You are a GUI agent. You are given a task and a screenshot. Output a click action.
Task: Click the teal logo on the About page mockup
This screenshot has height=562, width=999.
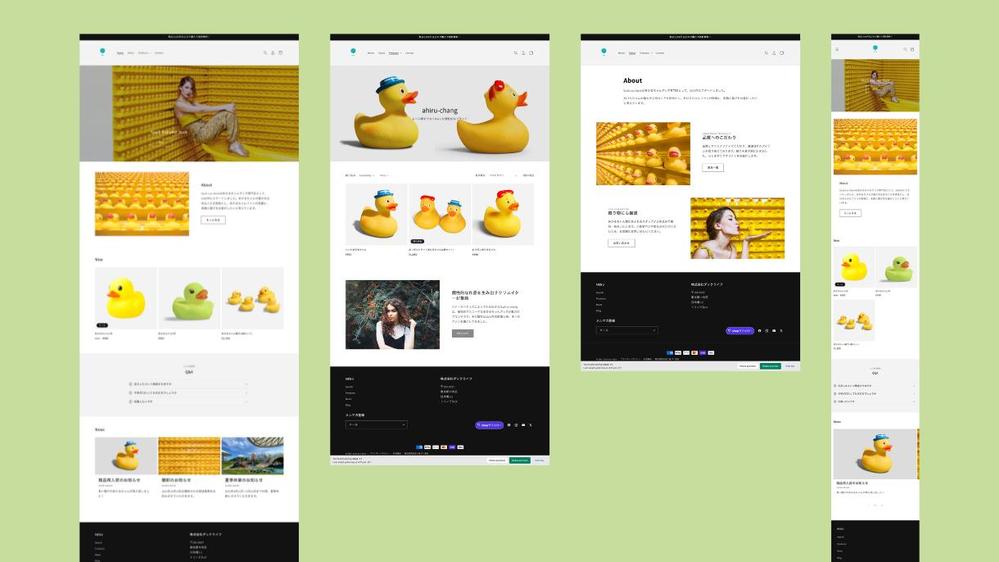[x=603, y=52]
